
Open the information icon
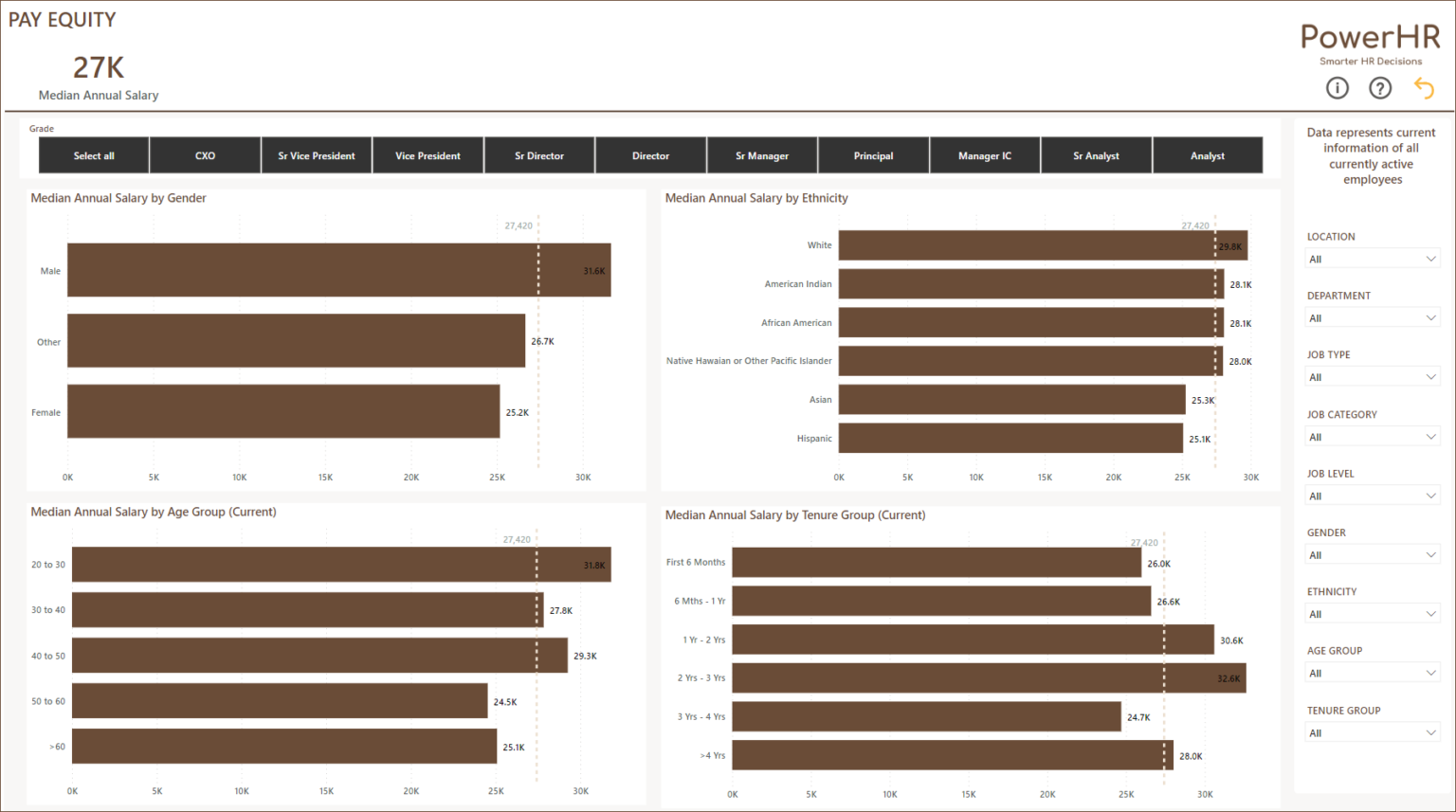(1337, 87)
